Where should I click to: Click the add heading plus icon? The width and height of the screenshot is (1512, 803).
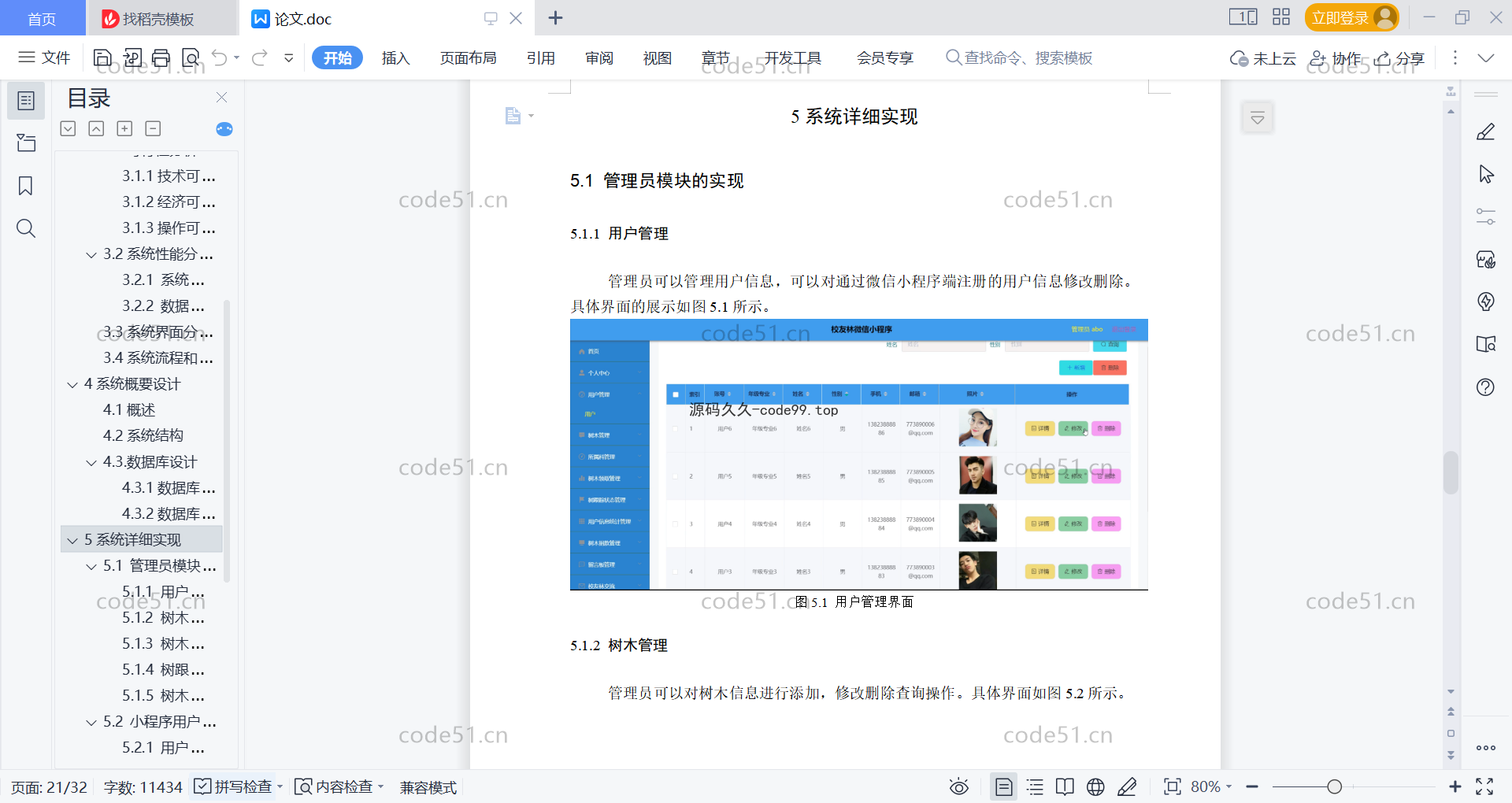(124, 128)
